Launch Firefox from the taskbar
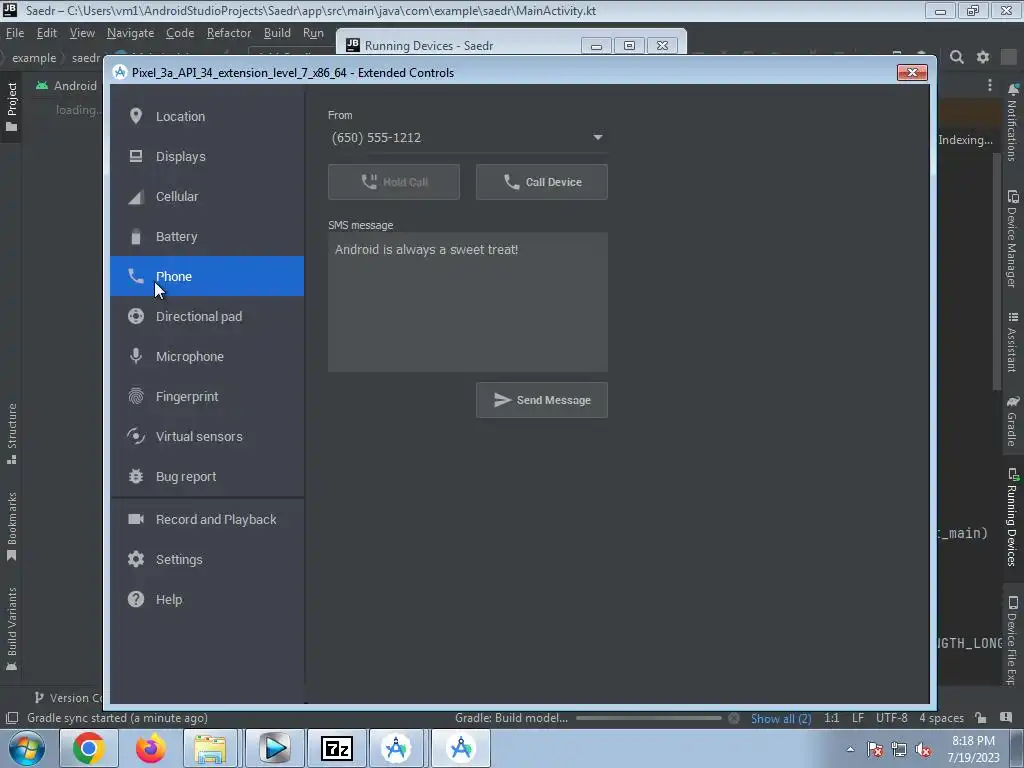 (x=150, y=748)
